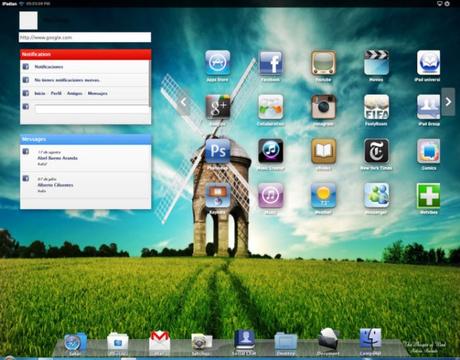Open the App Store icon
This screenshot has height=360, width=460.
(x=218, y=62)
